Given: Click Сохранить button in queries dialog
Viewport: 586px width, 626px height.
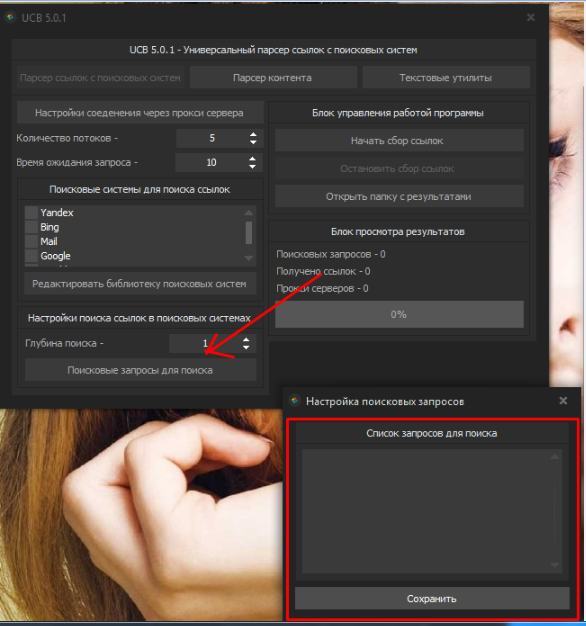Looking at the screenshot, I should tap(432, 598).
